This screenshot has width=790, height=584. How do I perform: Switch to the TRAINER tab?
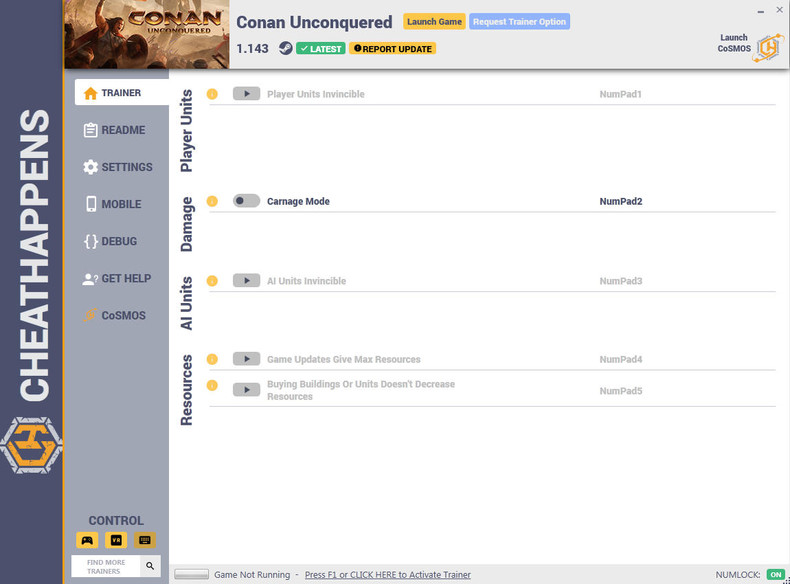121,92
